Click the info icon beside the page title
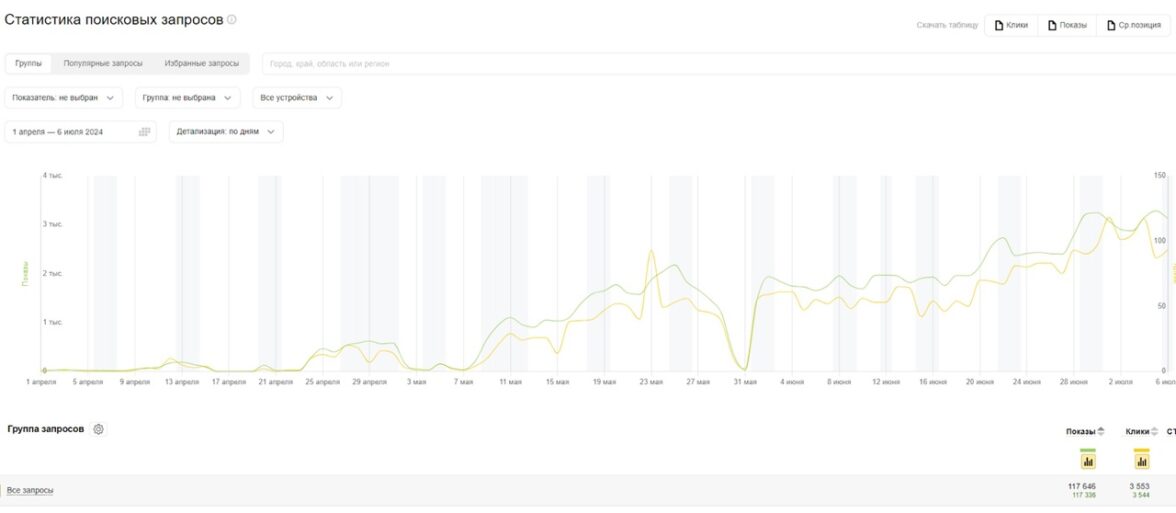The width and height of the screenshot is (1176, 513). (232, 20)
